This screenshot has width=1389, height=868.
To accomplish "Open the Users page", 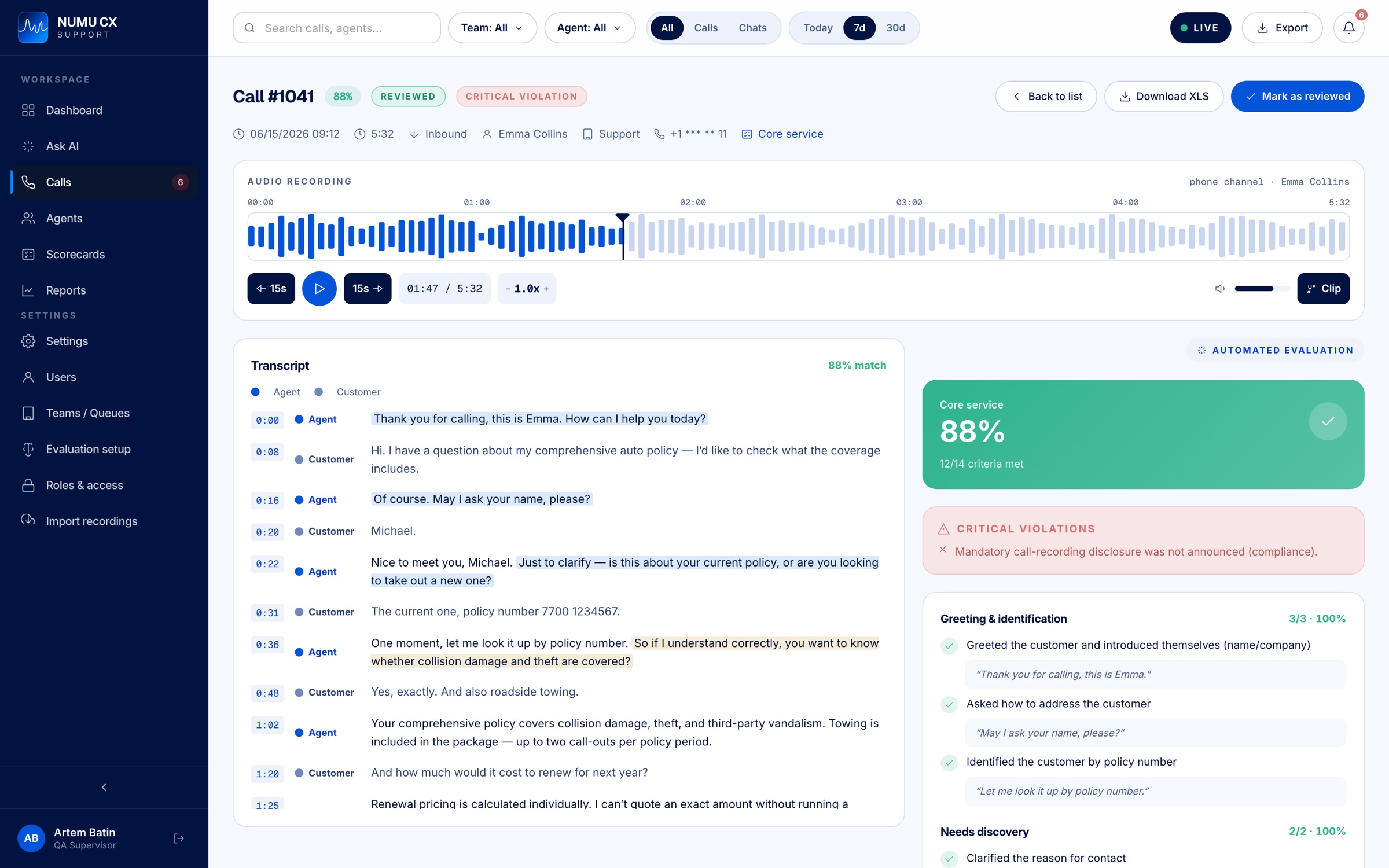I will (x=104, y=377).
